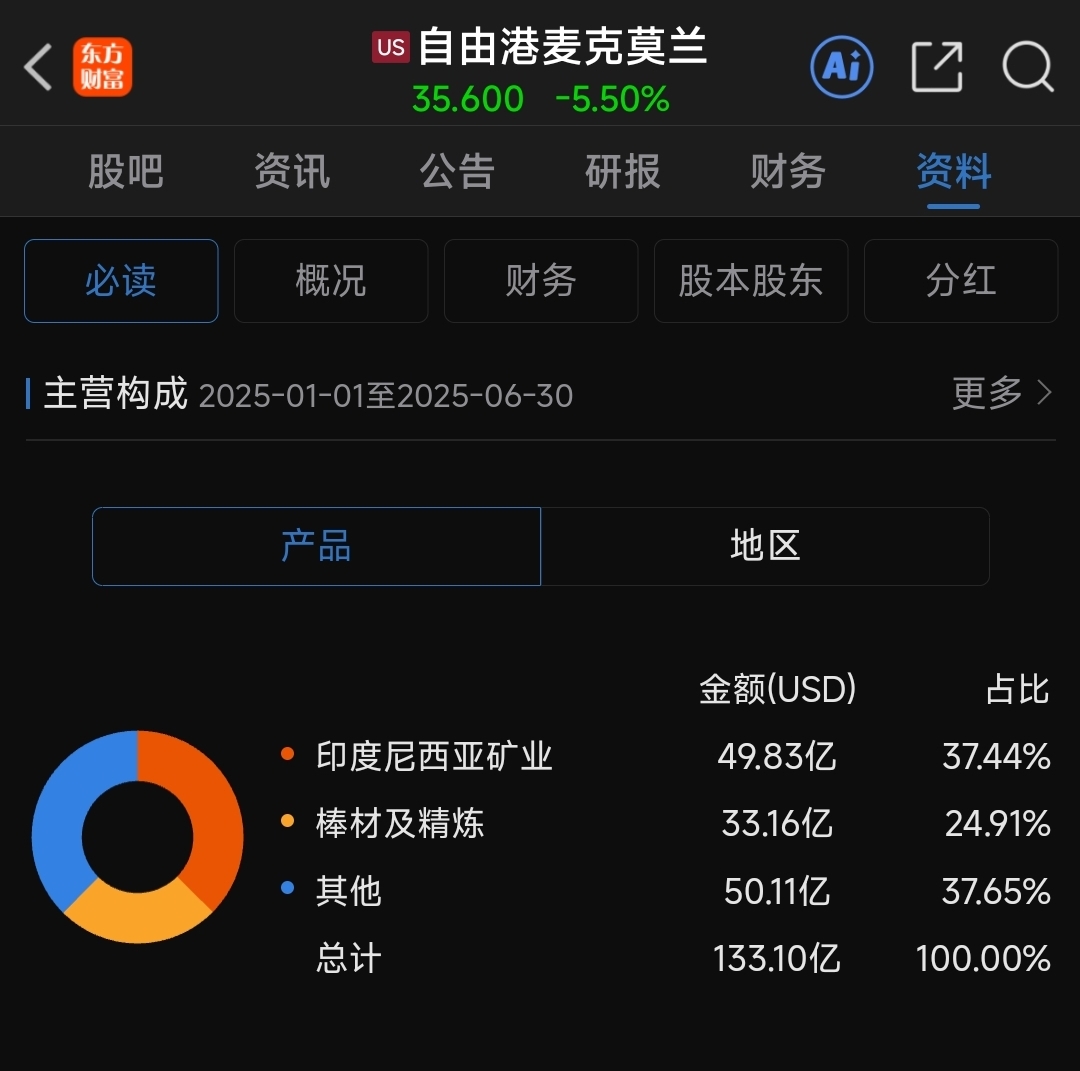Tap the 37.44% share value
This screenshot has width=1080, height=1071.
pos(996,756)
